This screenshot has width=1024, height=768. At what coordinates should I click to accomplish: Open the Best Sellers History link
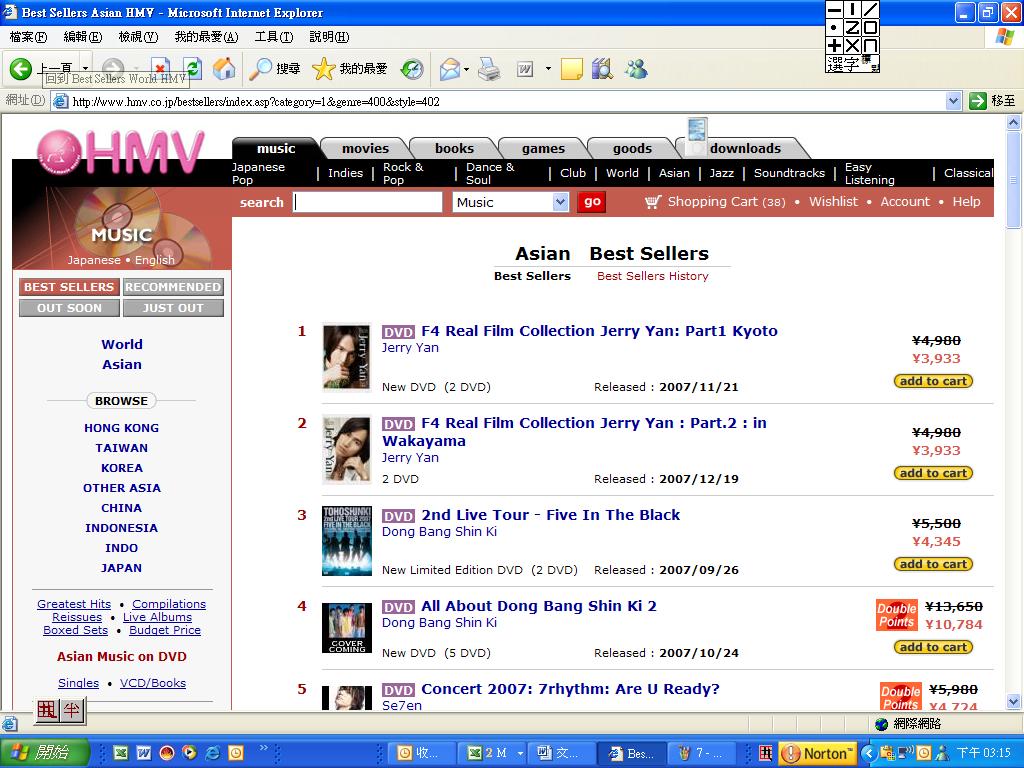(652, 276)
